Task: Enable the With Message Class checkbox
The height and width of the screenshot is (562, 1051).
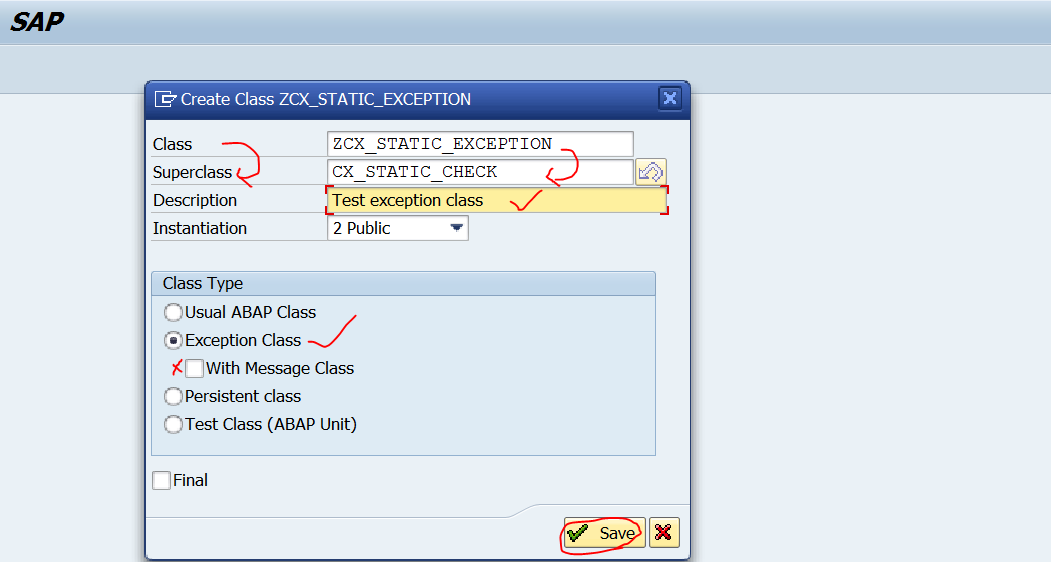Action: coord(194,368)
